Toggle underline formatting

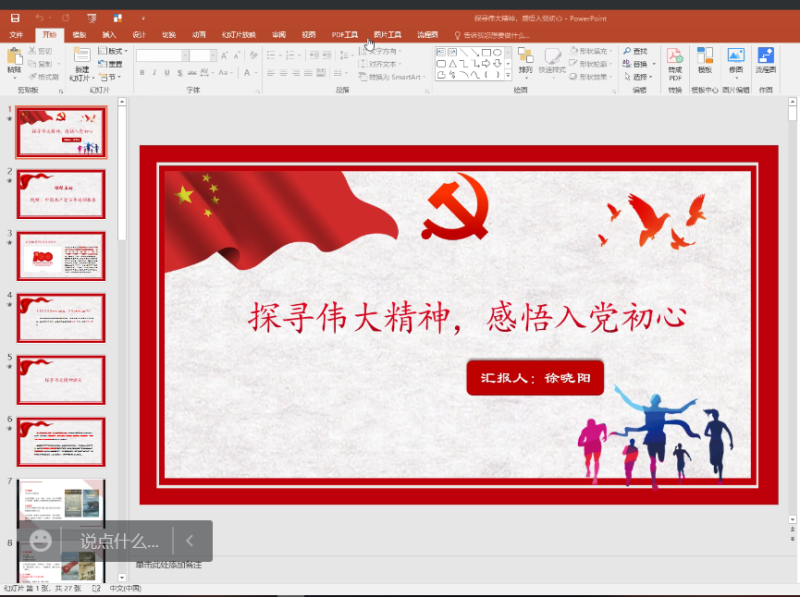[x=167, y=73]
